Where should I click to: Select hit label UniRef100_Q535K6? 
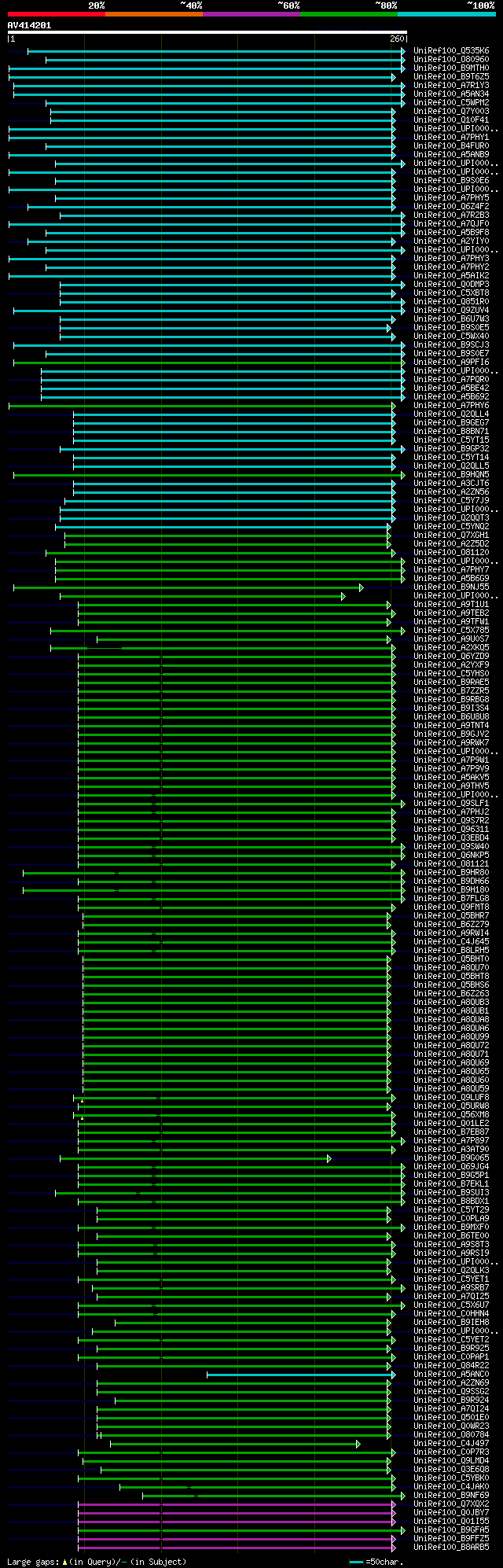[451, 51]
